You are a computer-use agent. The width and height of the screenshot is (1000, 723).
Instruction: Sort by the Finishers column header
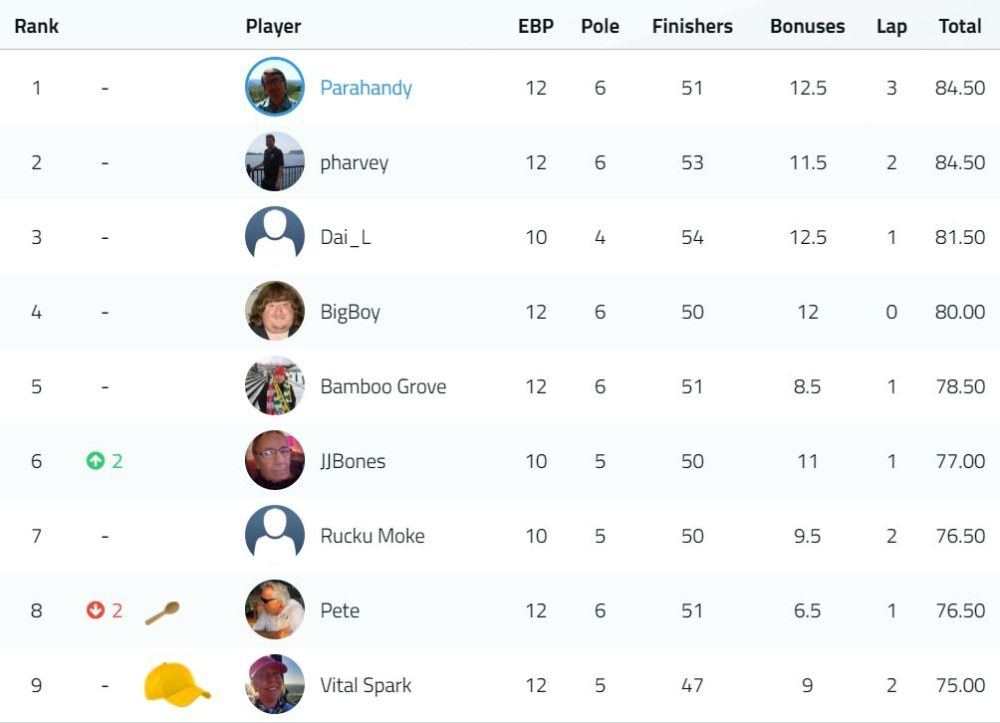tap(692, 26)
